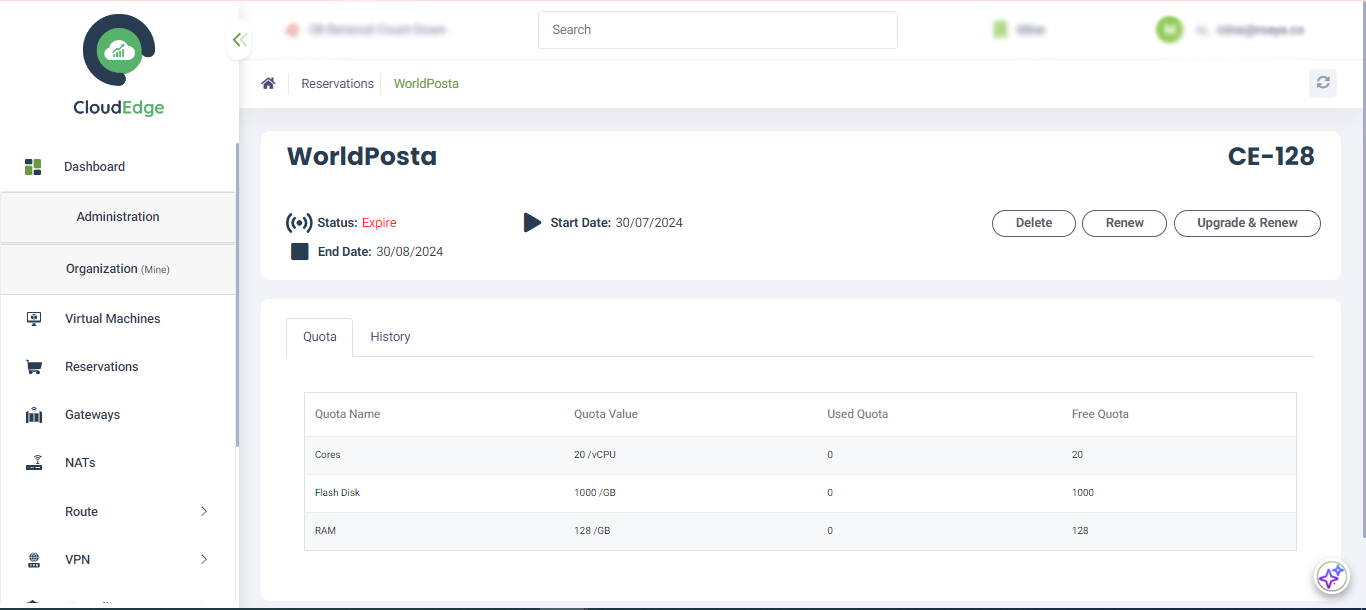Click the Gateways icon
This screenshot has height=610, width=1366.
pyautogui.click(x=34, y=415)
